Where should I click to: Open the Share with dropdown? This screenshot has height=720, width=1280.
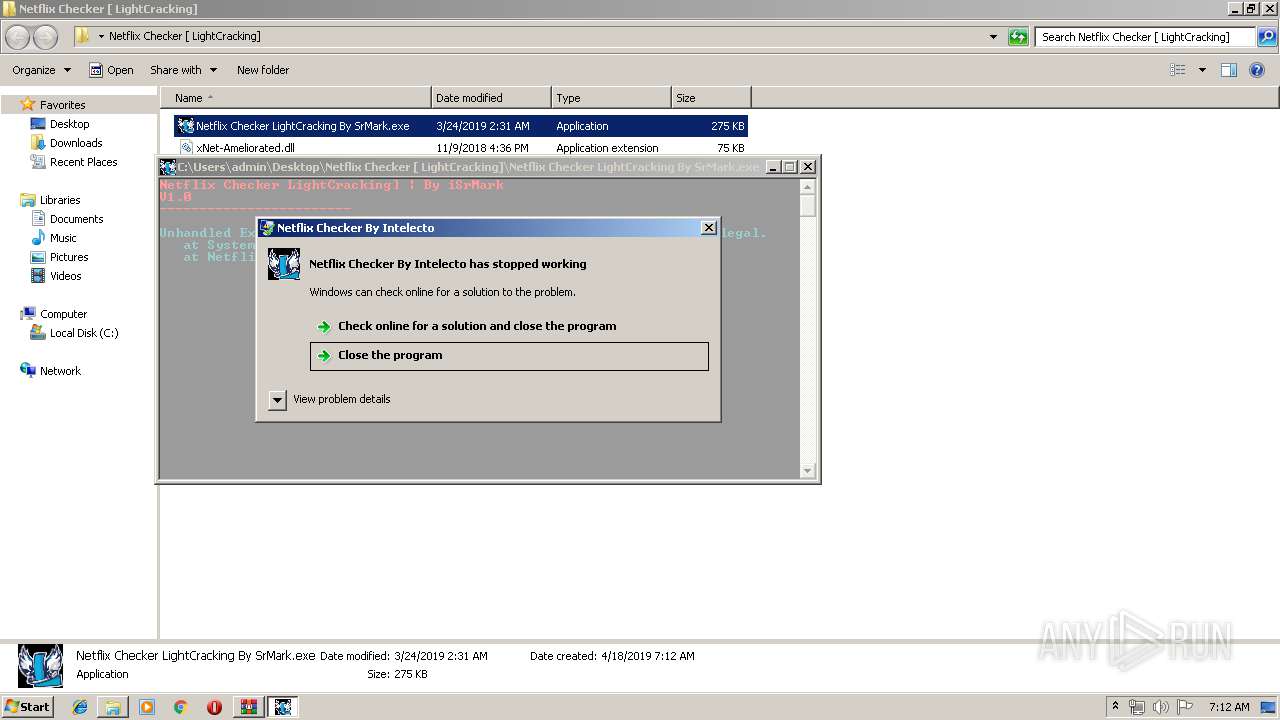click(x=183, y=70)
